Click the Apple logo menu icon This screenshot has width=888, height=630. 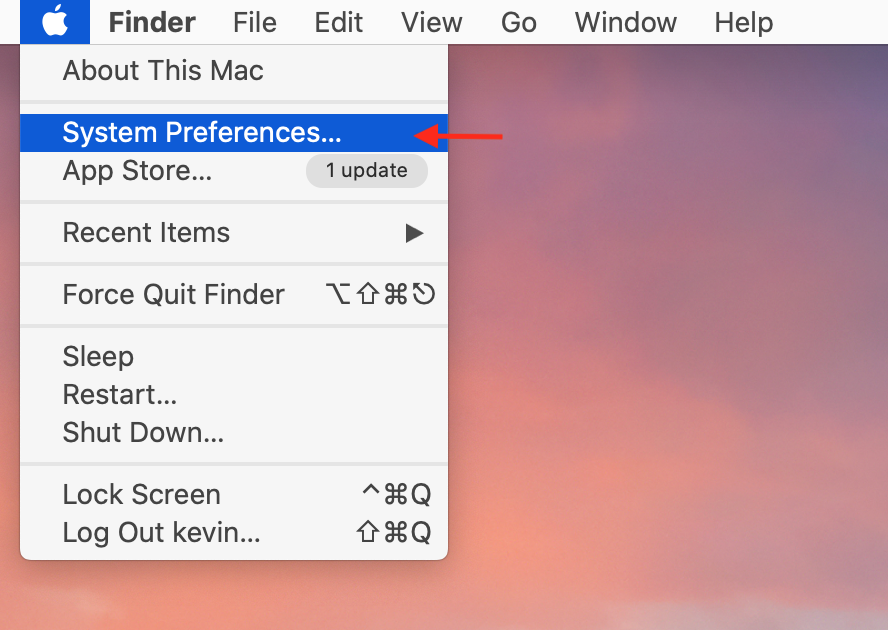point(55,21)
